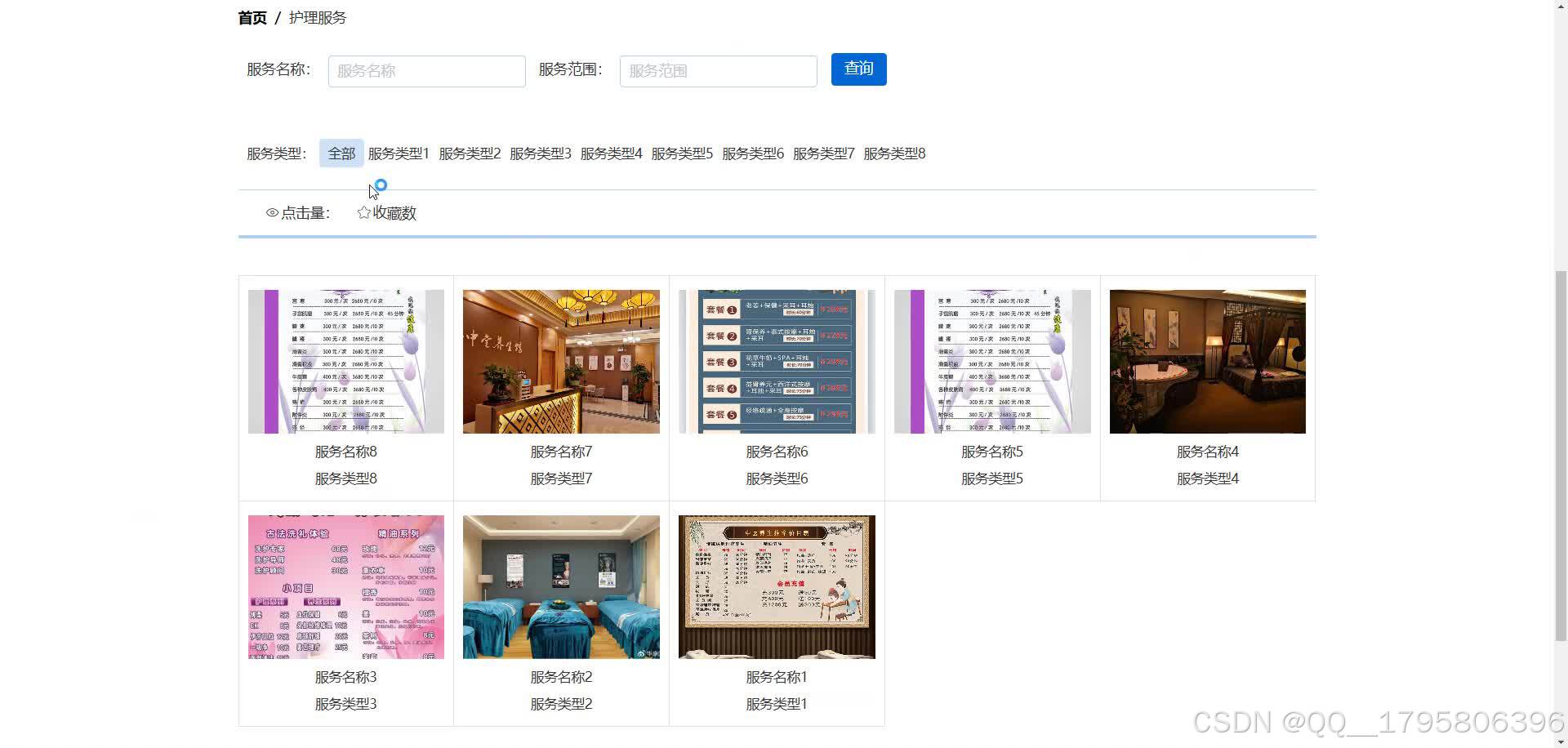
Task: Open the 服务名称1 service image
Action: coord(775,586)
